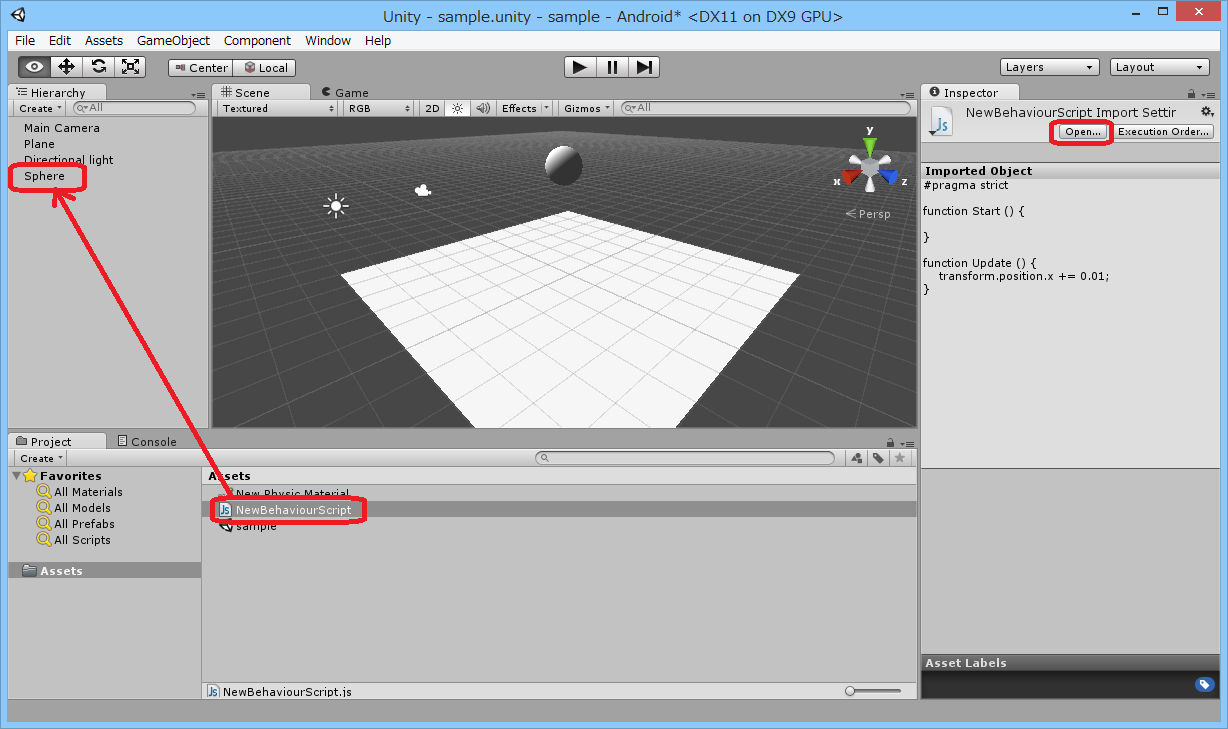The image size is (1228, 729).
Task: Open Project Create dropdown
Action: pos(41,458)
